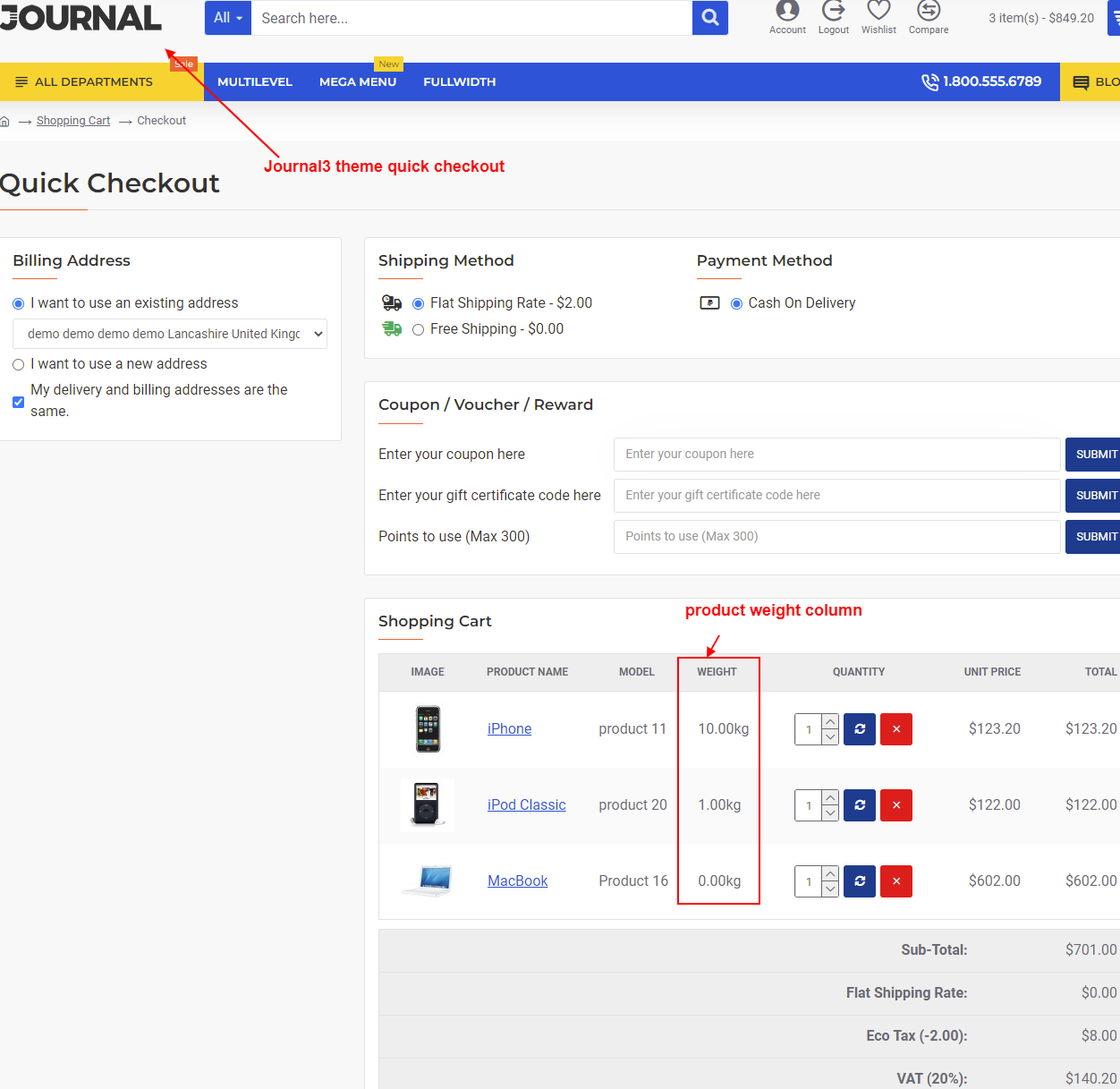Click the search magnifier button
The height and width of the screenshot is (1089, 1120).
pyautogui.click(x=710, y=18)
